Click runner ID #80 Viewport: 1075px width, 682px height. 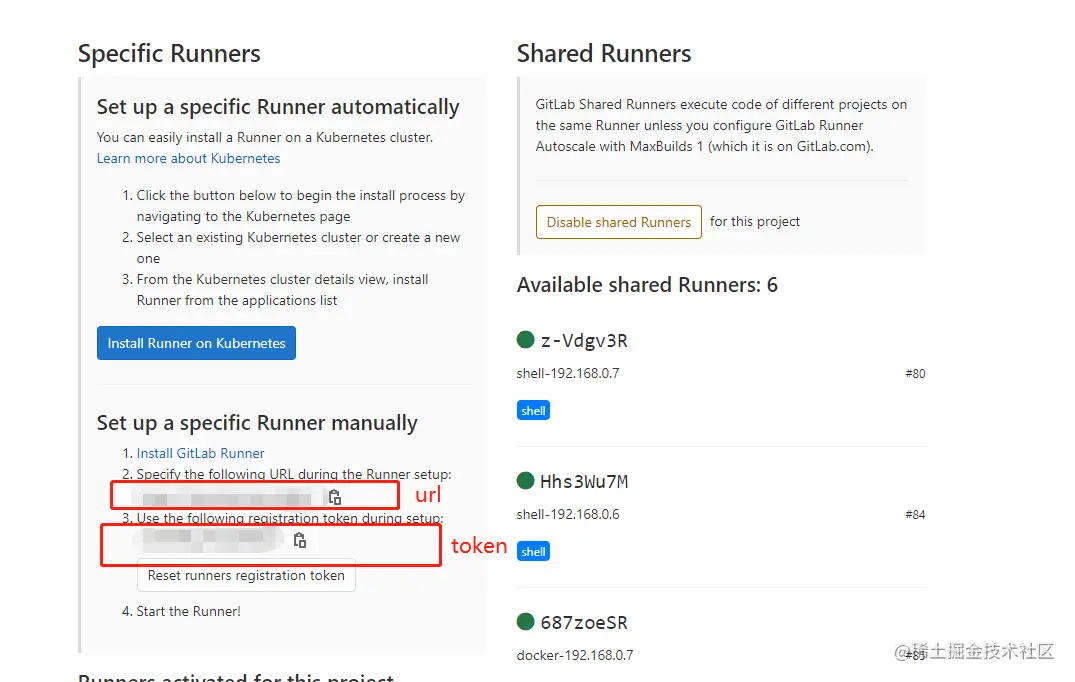coord(915,374)
